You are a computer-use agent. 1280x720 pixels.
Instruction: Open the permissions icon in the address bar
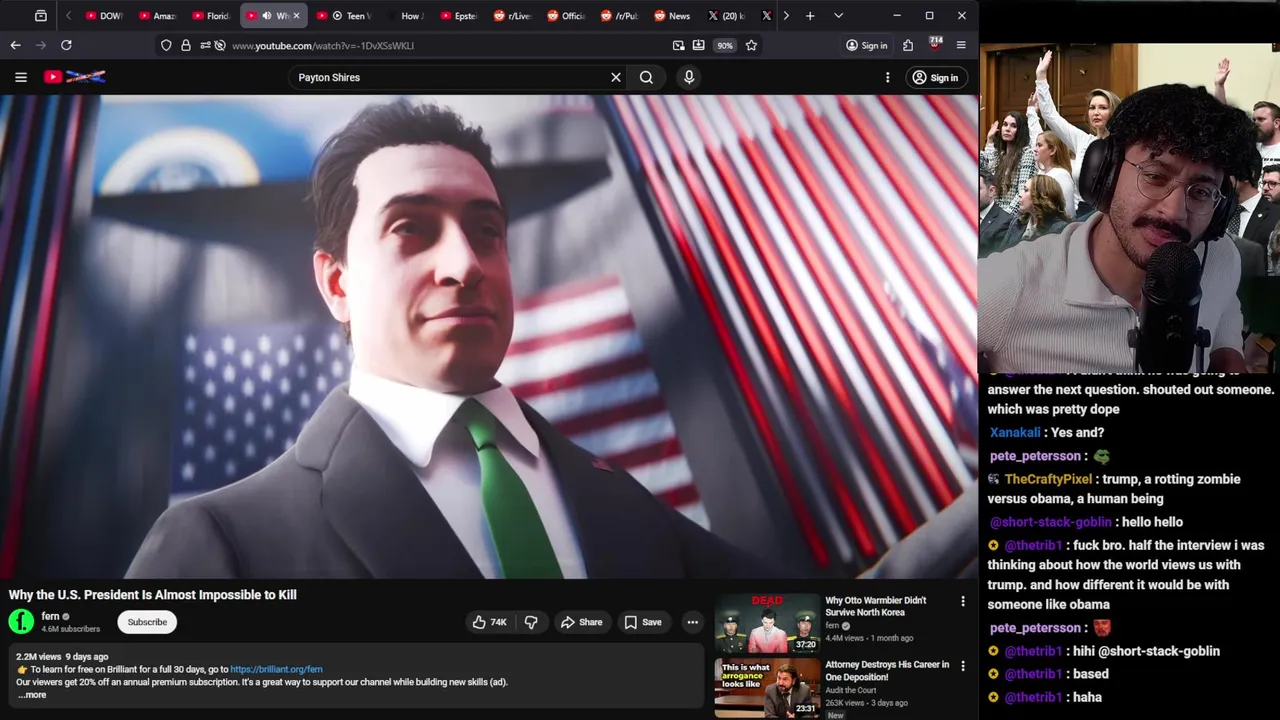click(x=205, y=45)
